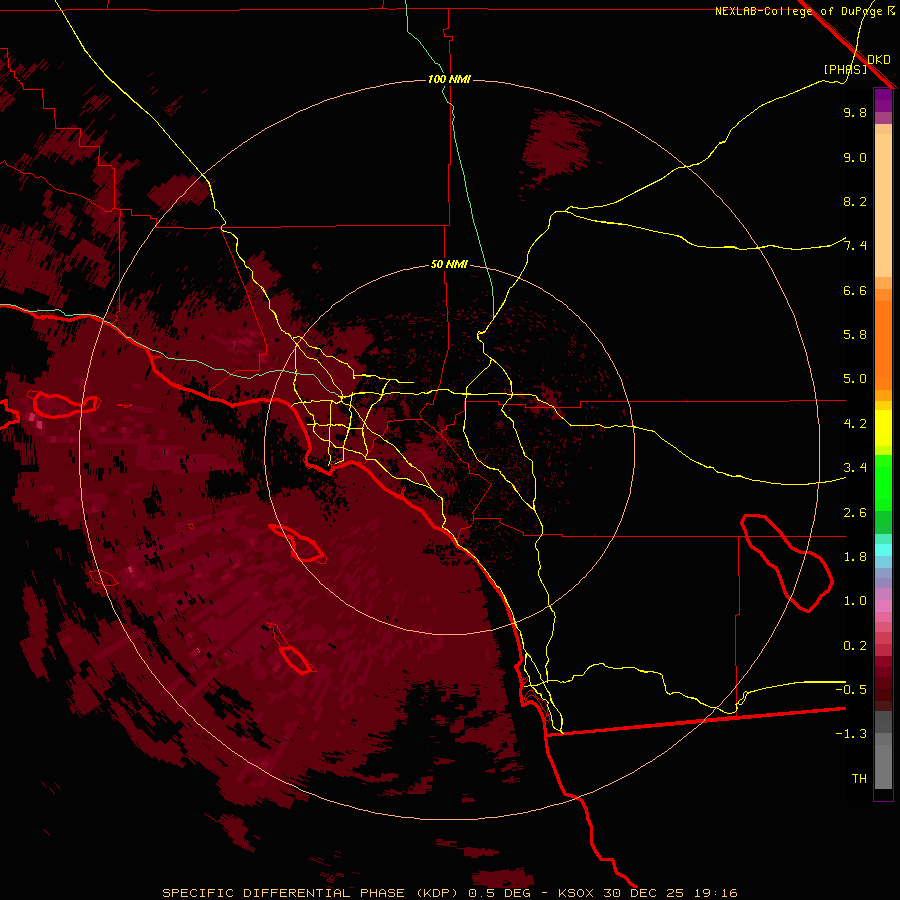
Task: Pick the cyan segment of the color bar
Action: point(883,550)
